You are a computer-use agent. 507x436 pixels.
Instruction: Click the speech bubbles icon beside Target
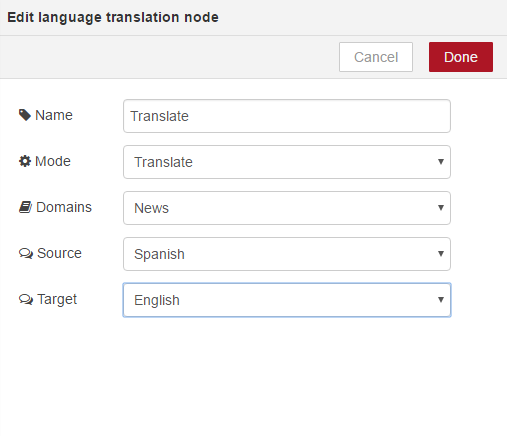[26, 299]
